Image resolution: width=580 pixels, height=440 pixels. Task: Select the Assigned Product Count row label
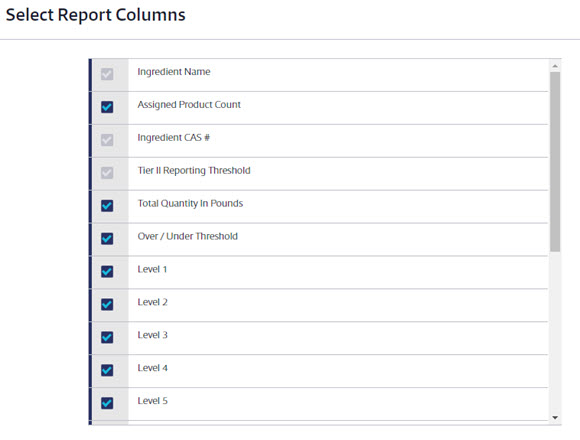(189, 105)
